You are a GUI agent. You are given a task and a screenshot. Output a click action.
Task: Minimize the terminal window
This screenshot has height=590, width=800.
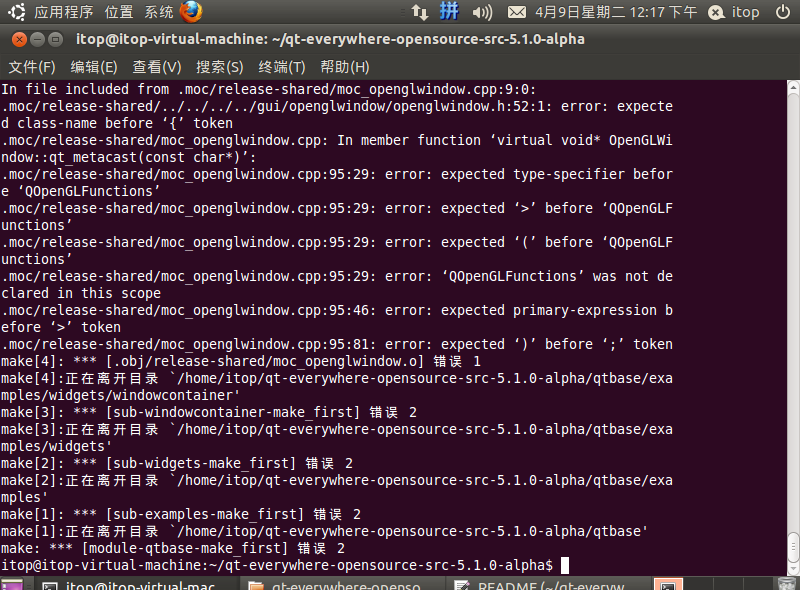(37, 39)
